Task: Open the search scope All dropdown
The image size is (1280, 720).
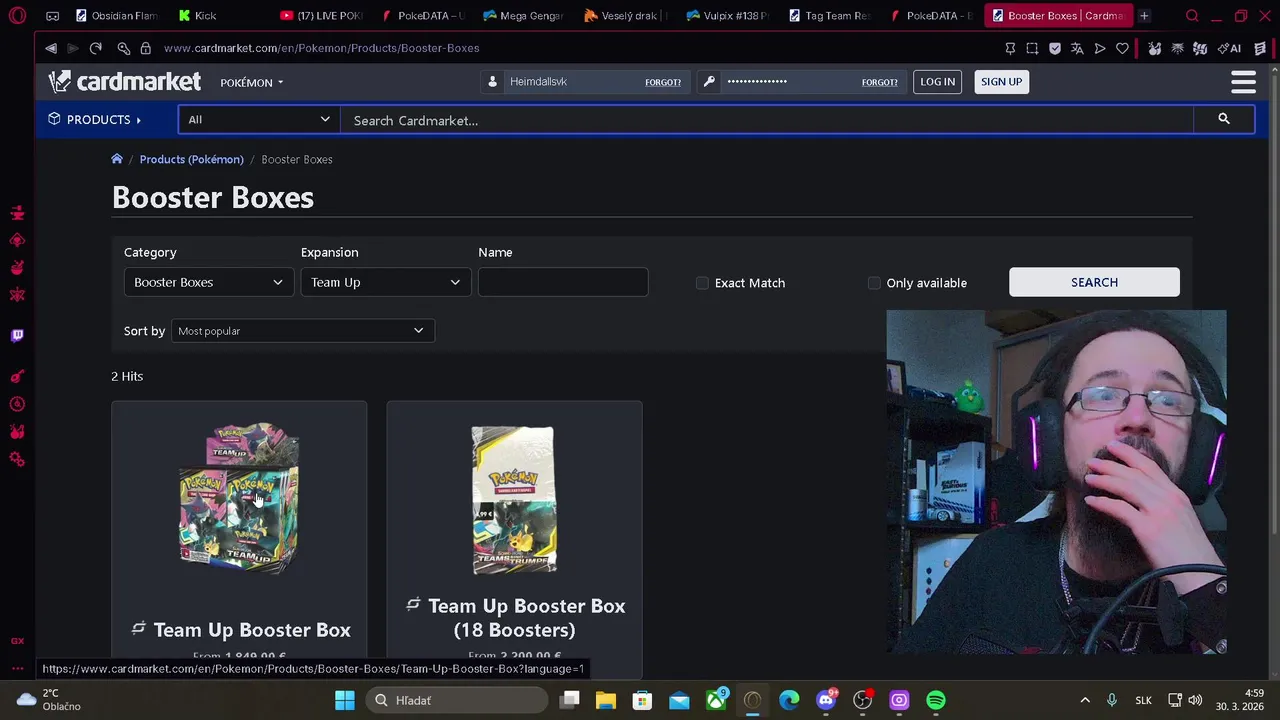Action: tap(259, 120)
